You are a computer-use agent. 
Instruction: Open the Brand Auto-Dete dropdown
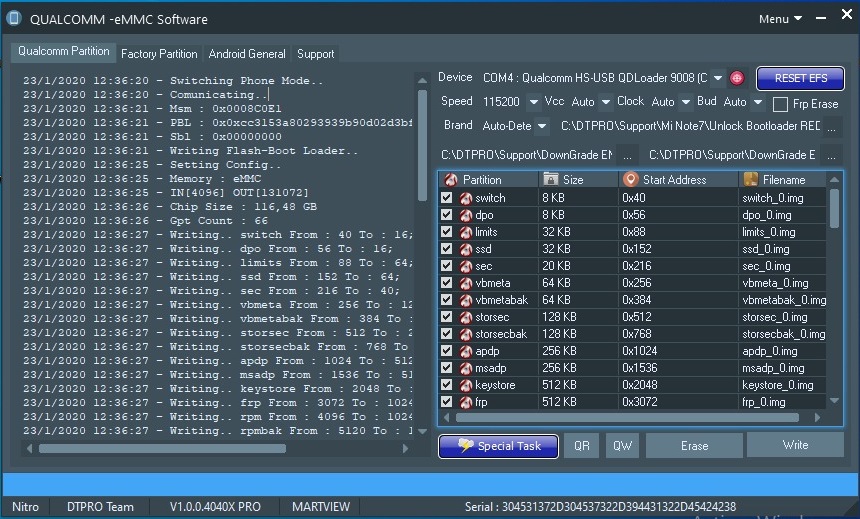(x=541, y=126)
